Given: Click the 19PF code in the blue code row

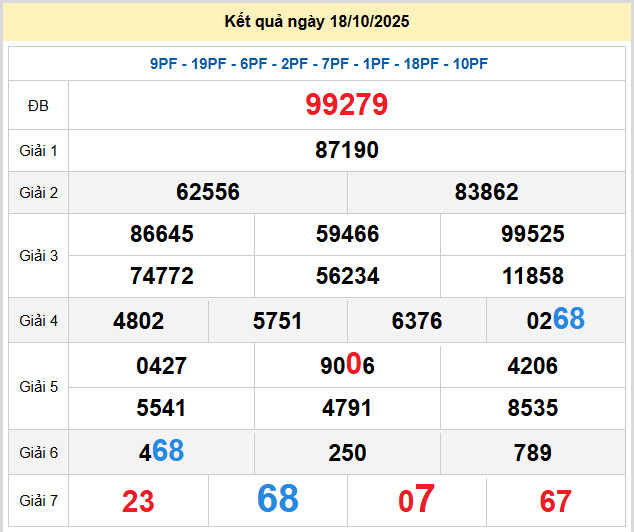Looking at the screenshot, I should point(209,64).
